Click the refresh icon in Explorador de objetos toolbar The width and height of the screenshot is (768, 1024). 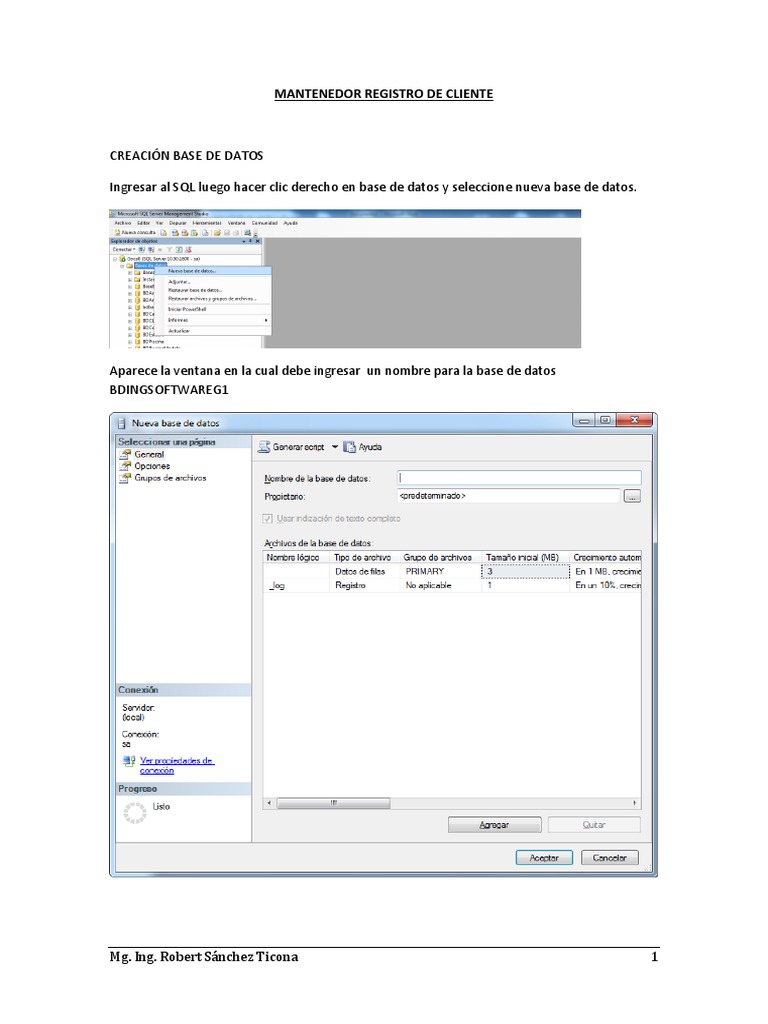click(179, 249)
